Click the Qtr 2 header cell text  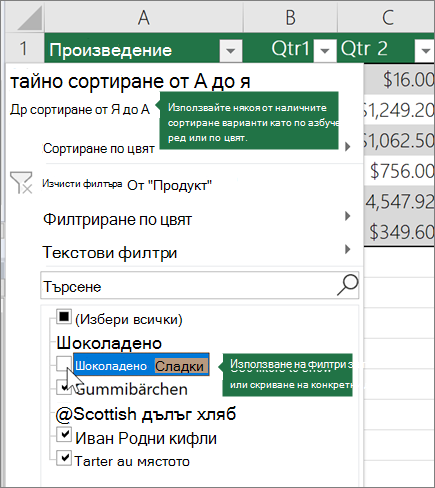364,49
